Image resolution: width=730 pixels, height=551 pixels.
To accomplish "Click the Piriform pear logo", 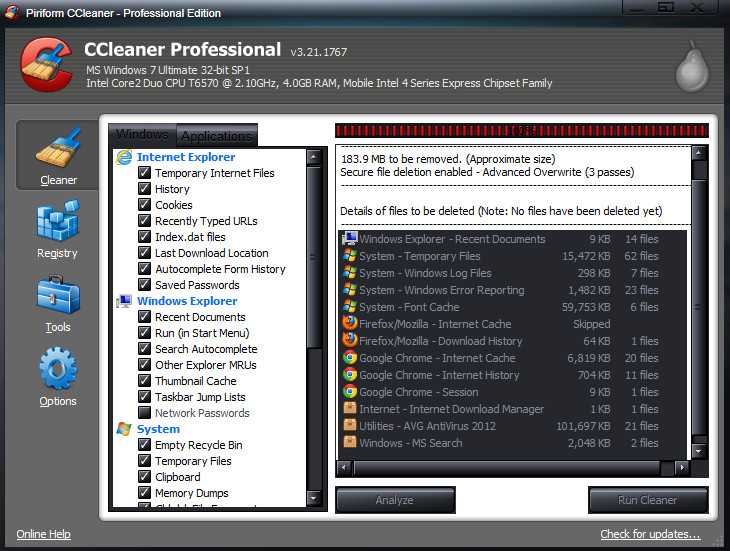I will coord(692,67).
